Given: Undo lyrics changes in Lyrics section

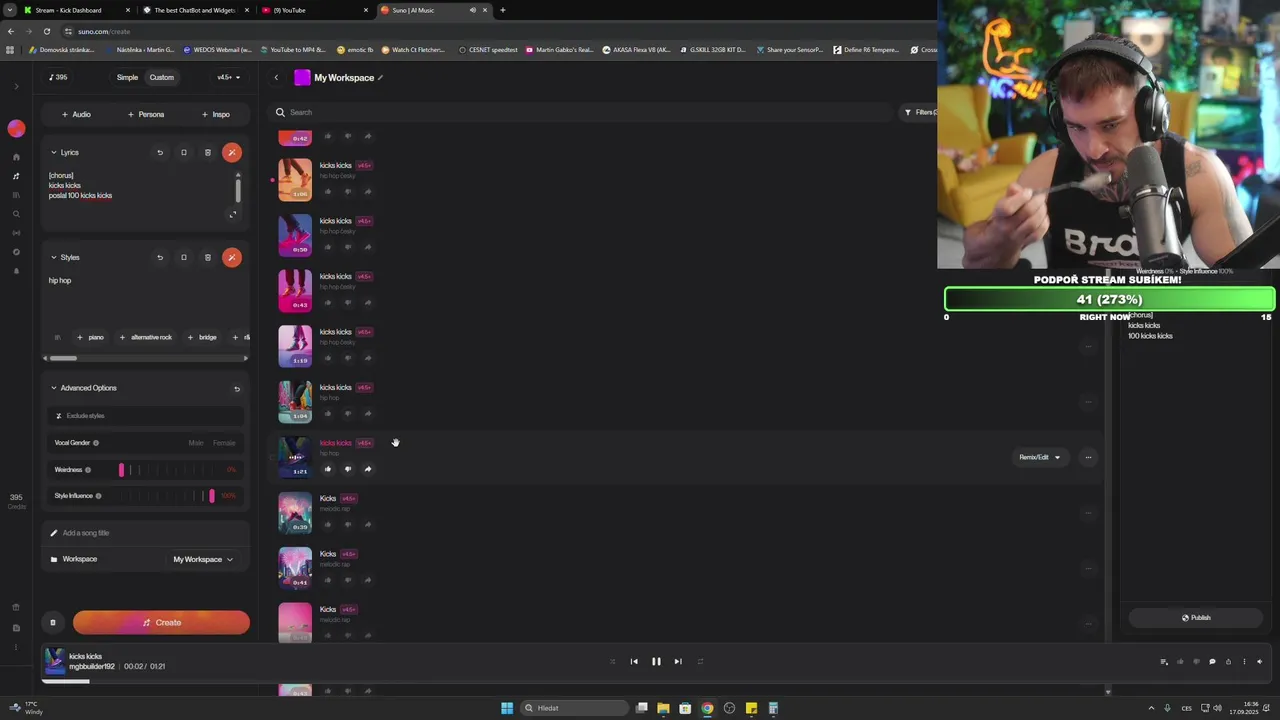Looking at the screenshot, I should pos(160,153).
